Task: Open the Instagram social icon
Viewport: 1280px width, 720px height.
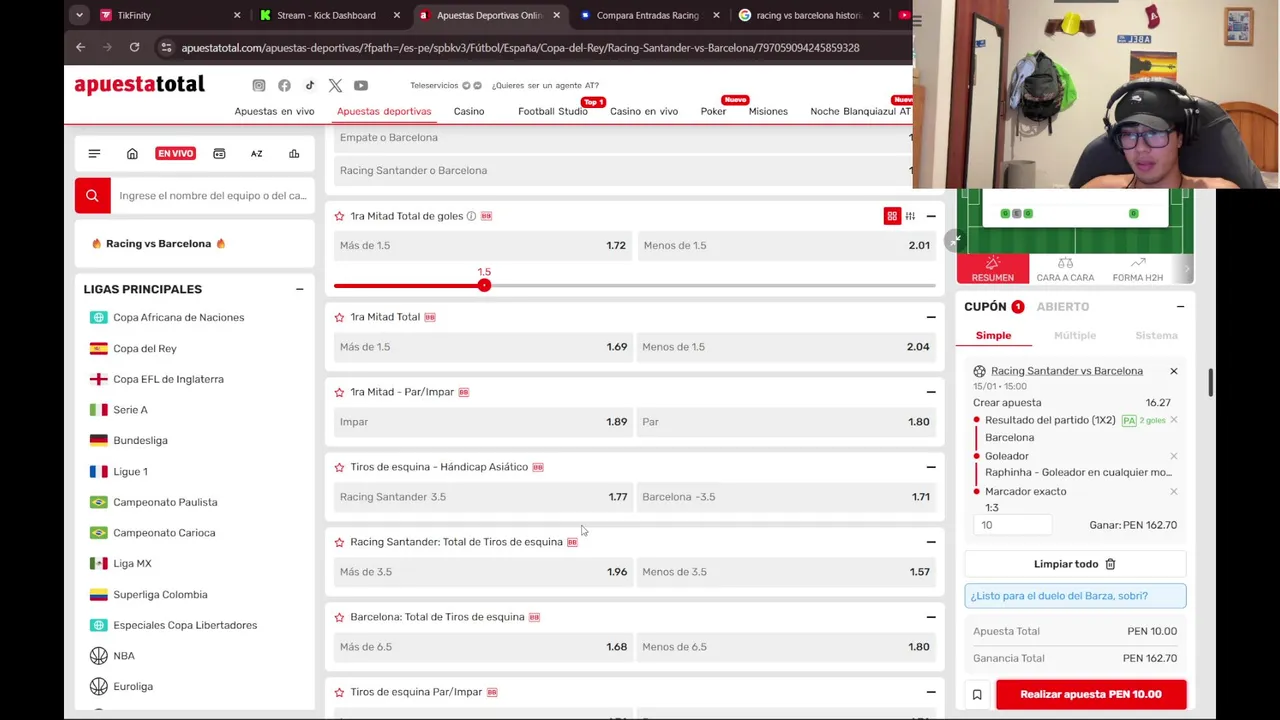Action: 259,86
